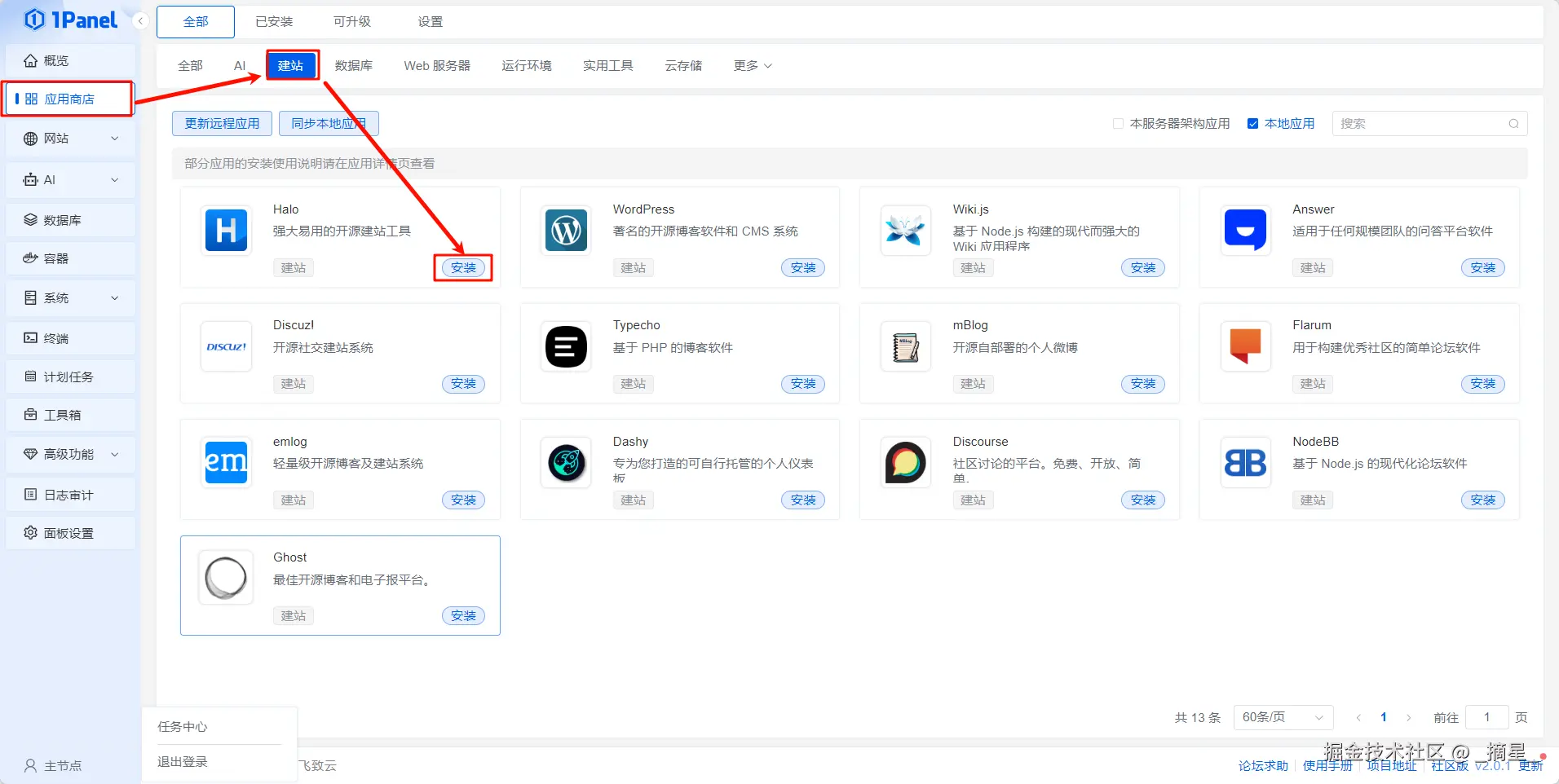The width and height of the screenshot is (1559, 784).
Task: Select the 数据库 category tab
Action: [x=354, y=65]
